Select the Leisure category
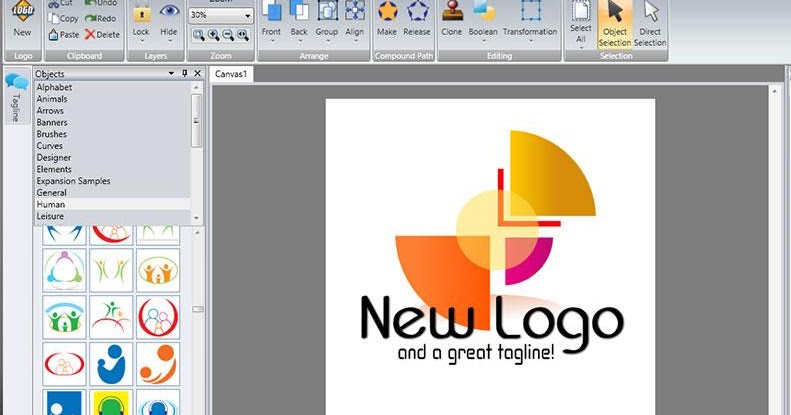The width and height of the screenshot is (791, 415). tap(112, 216)
